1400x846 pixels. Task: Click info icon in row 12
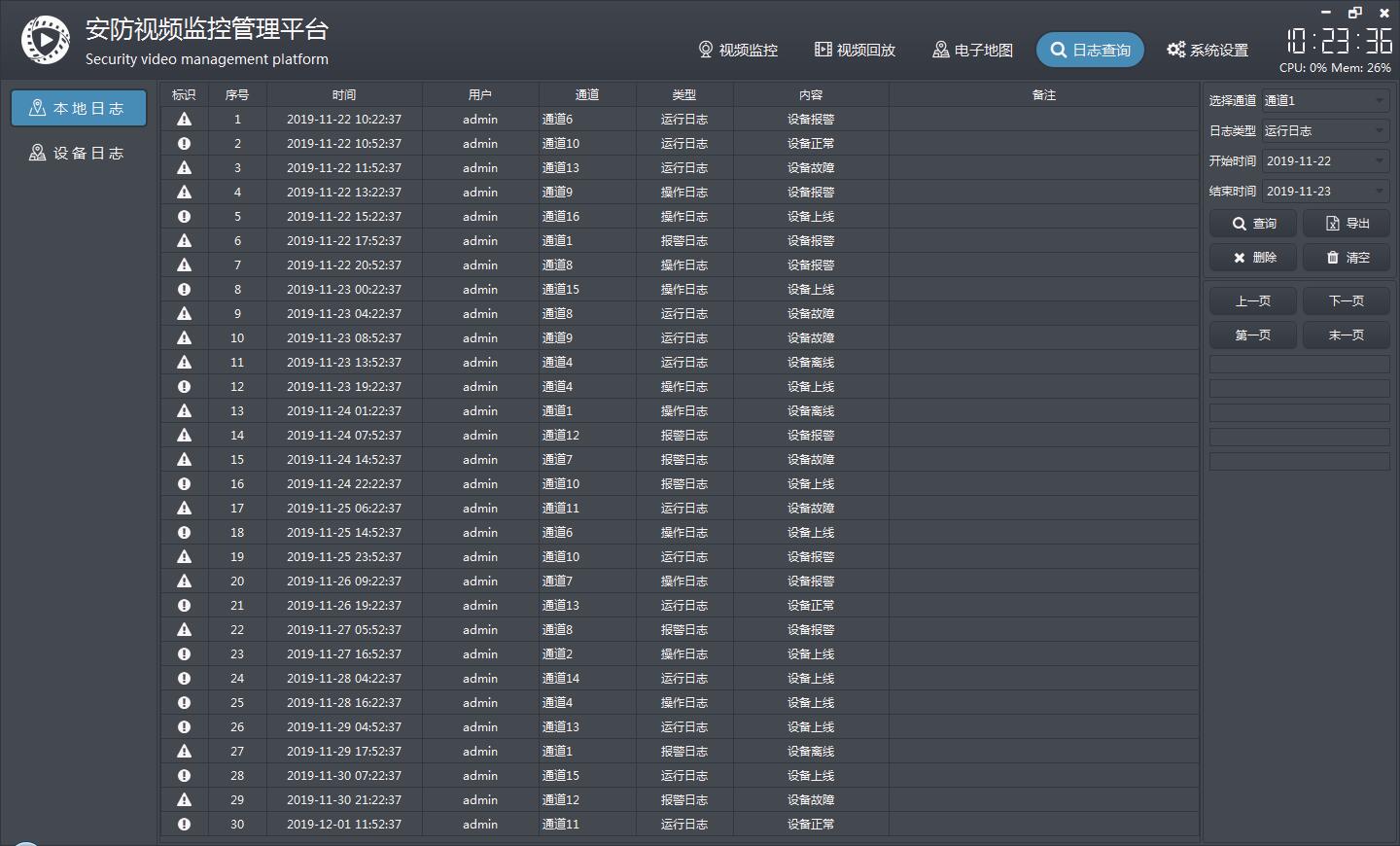tap(184, 386)
